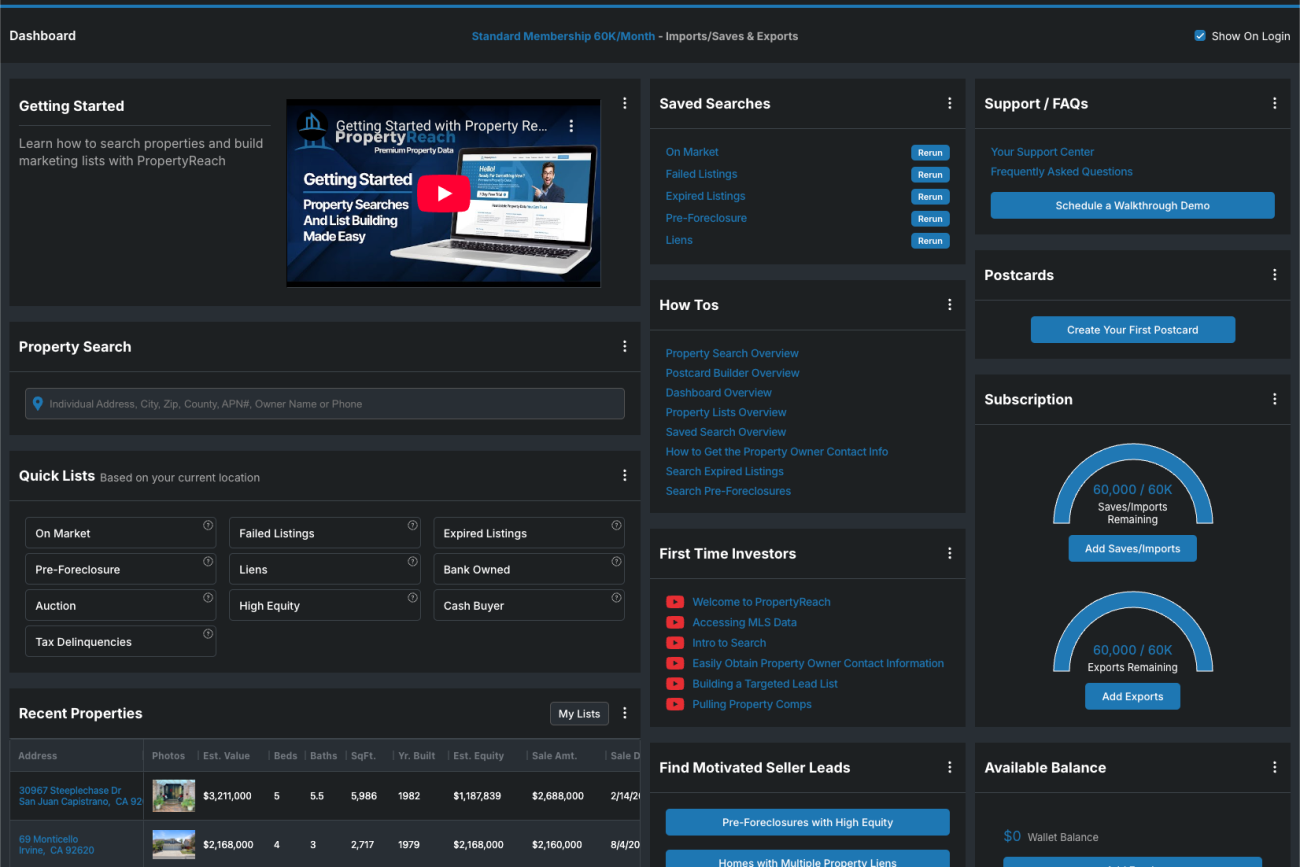
Task: Open the 30967 Steeplechase Dr property thumbnail
Action: pyautogui.click(x=173, y=796)
